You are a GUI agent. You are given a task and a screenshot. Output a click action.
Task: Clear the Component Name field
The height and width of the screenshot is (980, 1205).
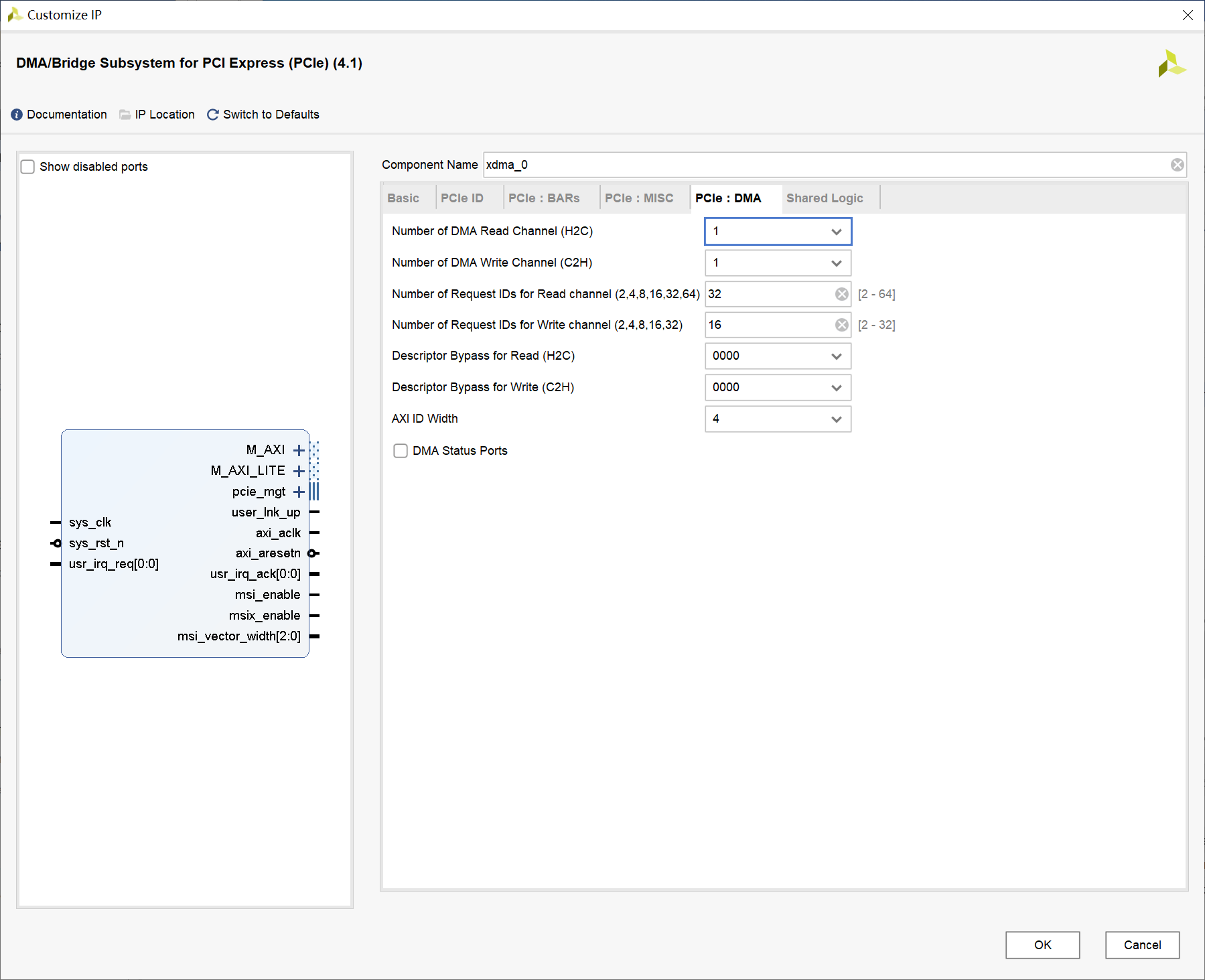[x=1177, y=165]
